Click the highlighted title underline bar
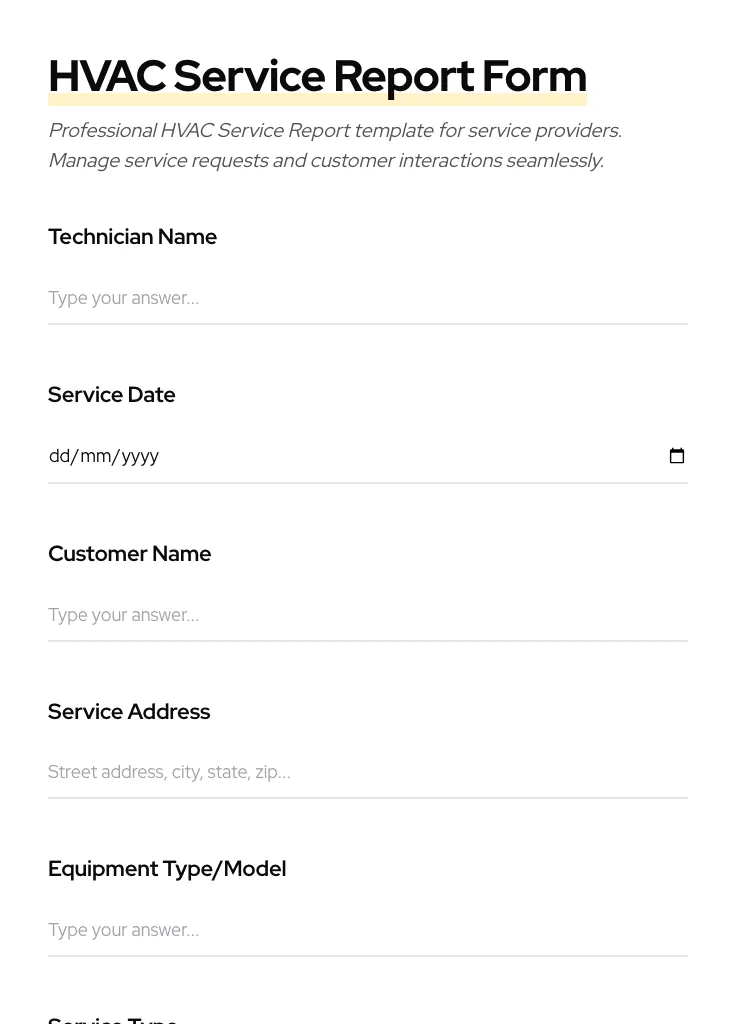This screenshot has height=1024, width=736. tap(317, 99)
